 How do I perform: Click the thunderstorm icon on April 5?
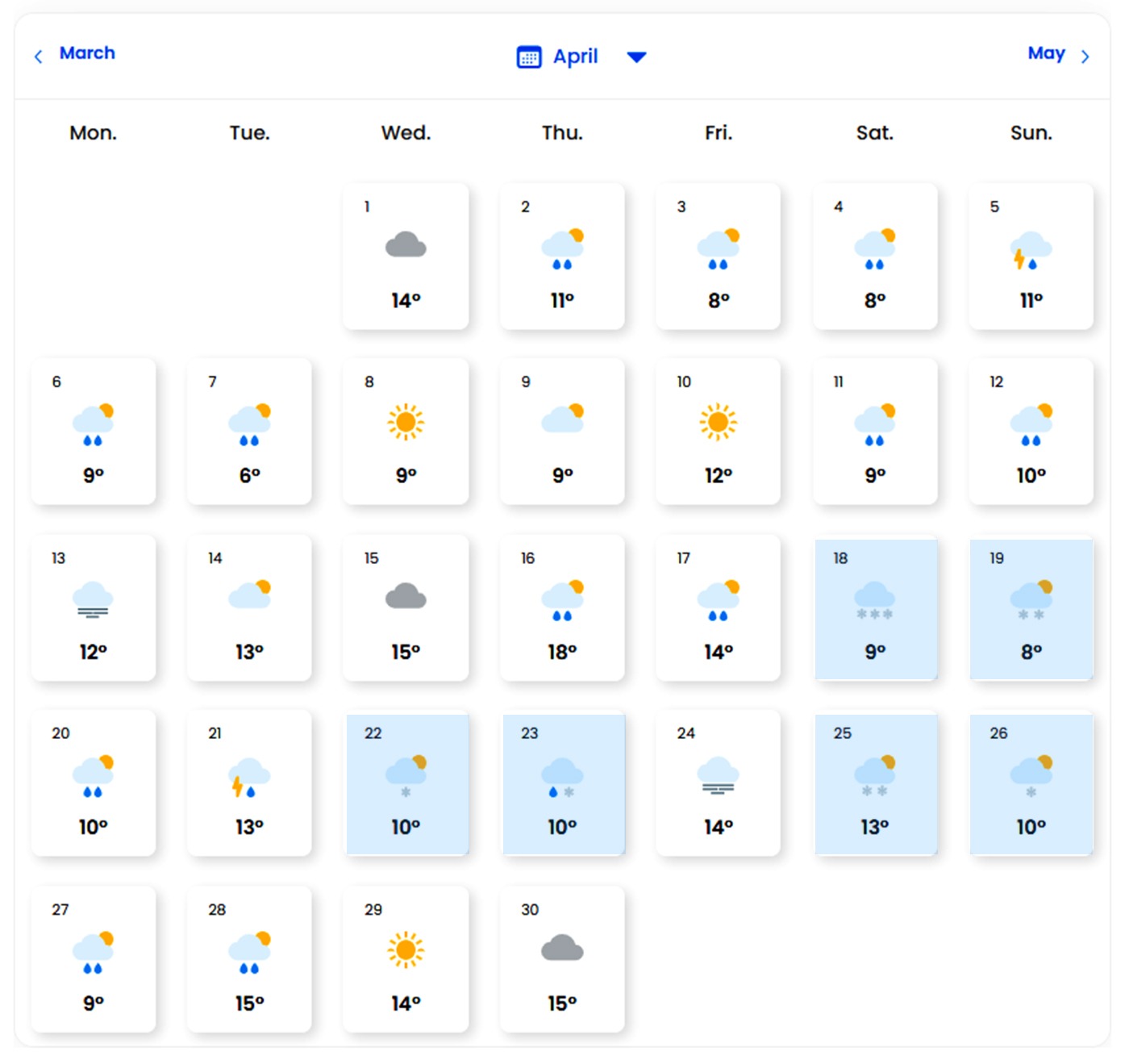(x=1031, y=250)
